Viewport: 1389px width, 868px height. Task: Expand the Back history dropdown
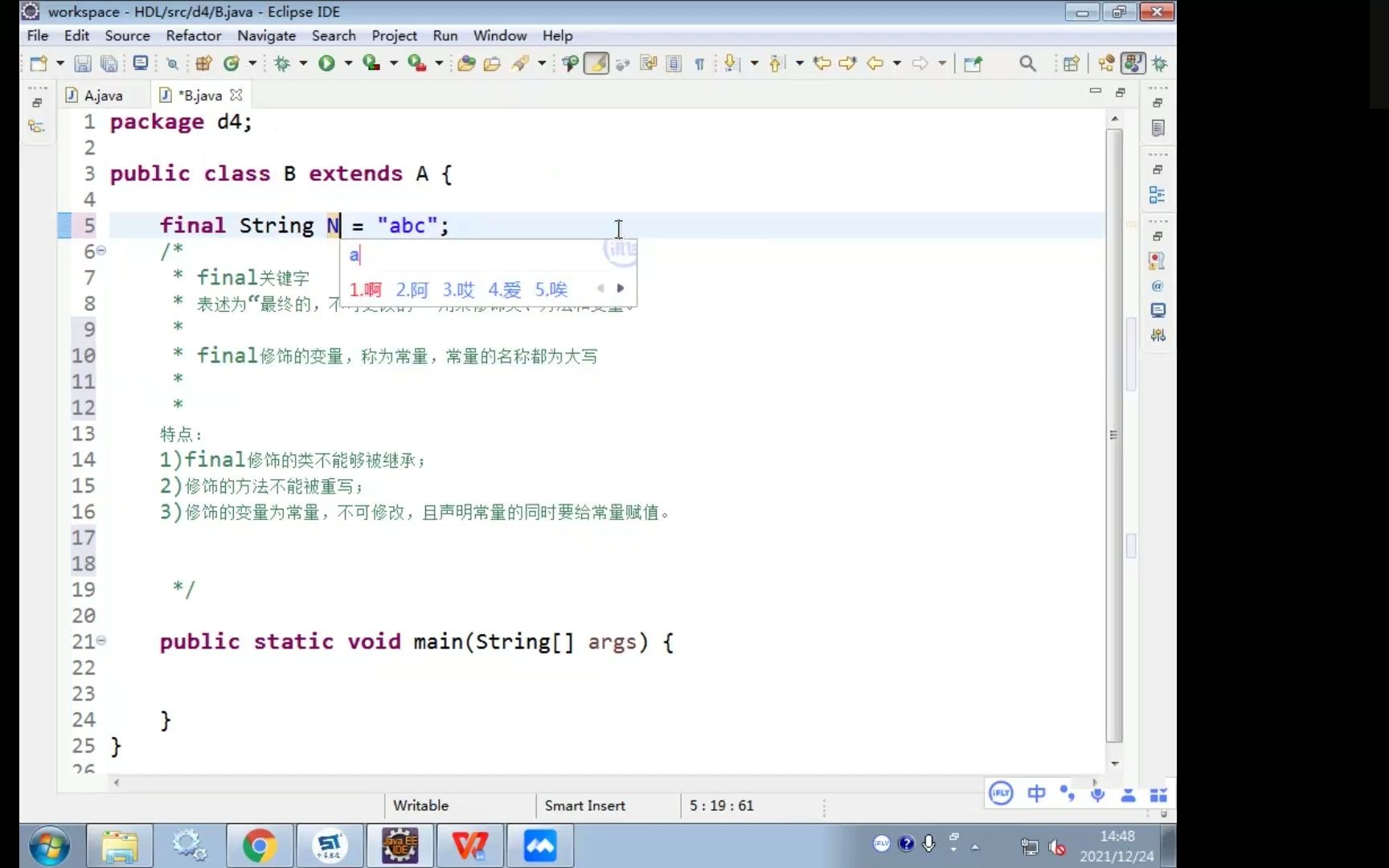point(896,63)
